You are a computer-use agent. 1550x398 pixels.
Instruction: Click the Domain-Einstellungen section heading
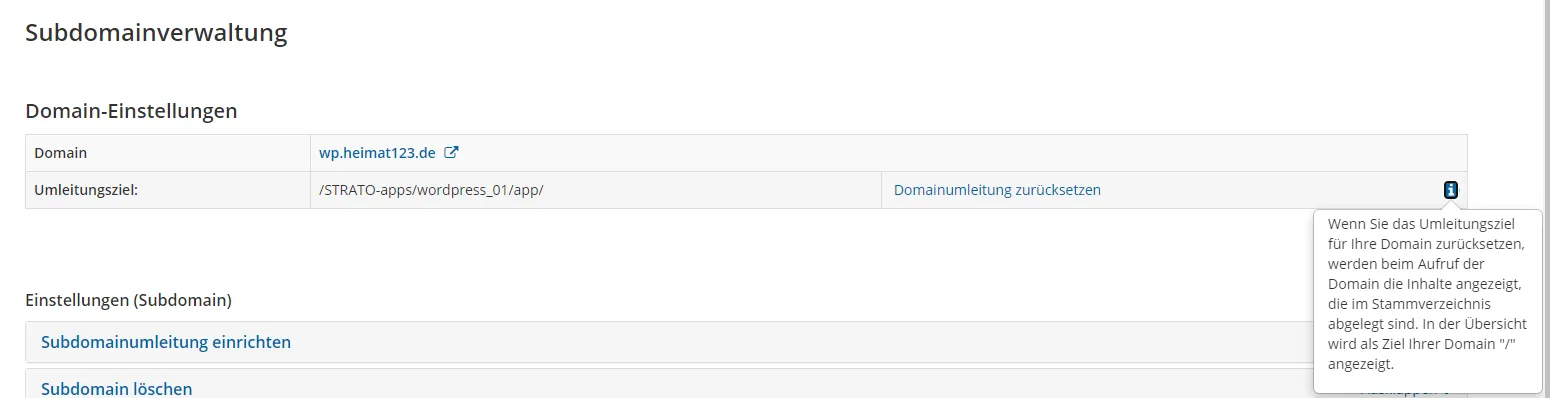[x=131, y=110]
